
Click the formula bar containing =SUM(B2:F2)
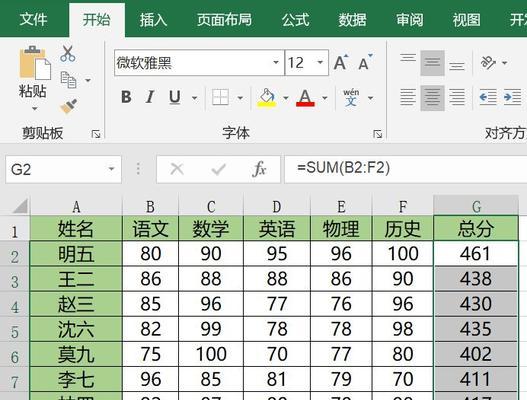click(x=405, y=169)
